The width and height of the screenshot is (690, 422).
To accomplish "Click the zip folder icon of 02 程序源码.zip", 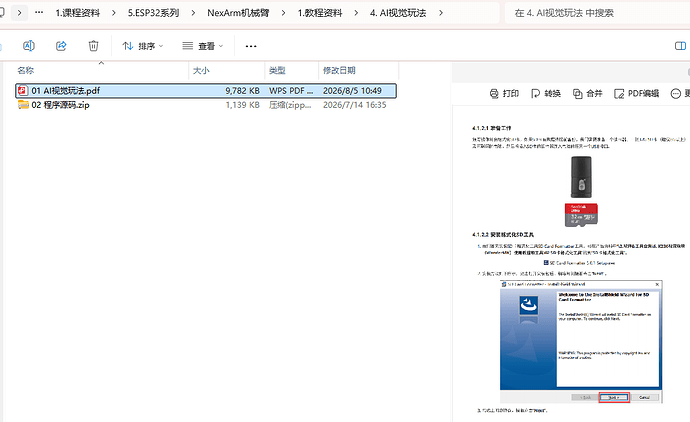I will point(23,105).
